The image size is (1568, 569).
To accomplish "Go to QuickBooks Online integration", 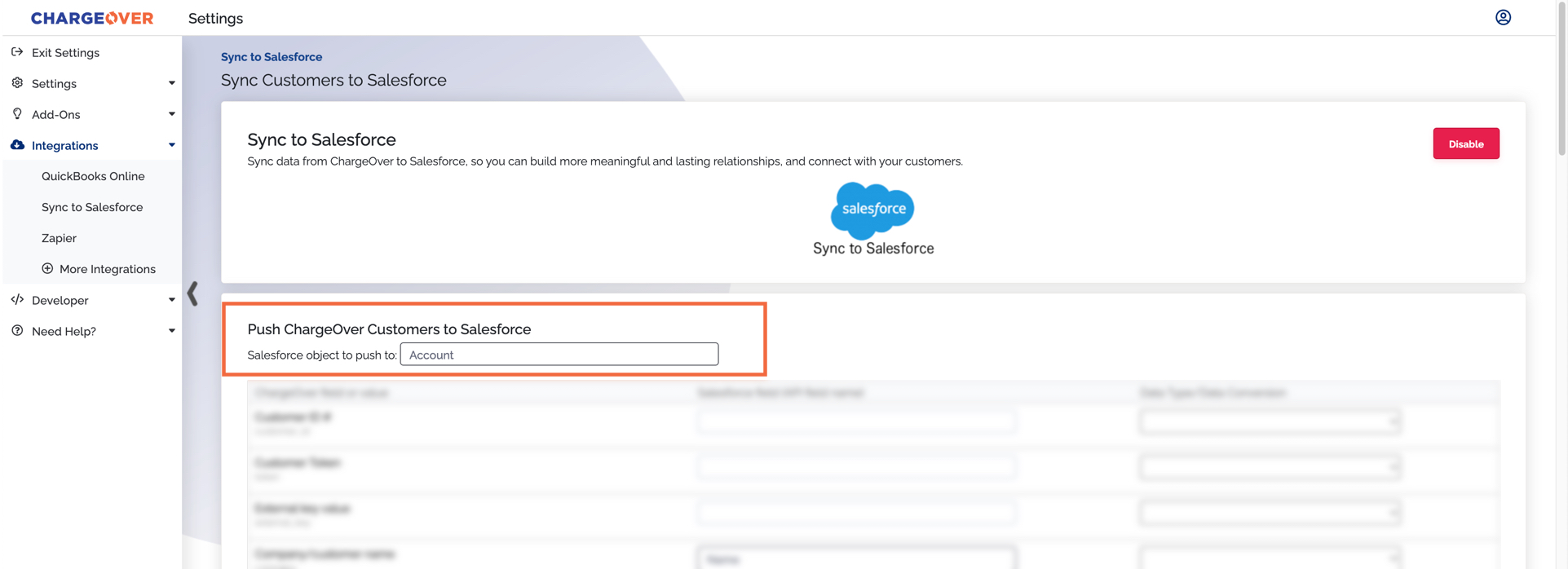I will click(x=93, y=176).
